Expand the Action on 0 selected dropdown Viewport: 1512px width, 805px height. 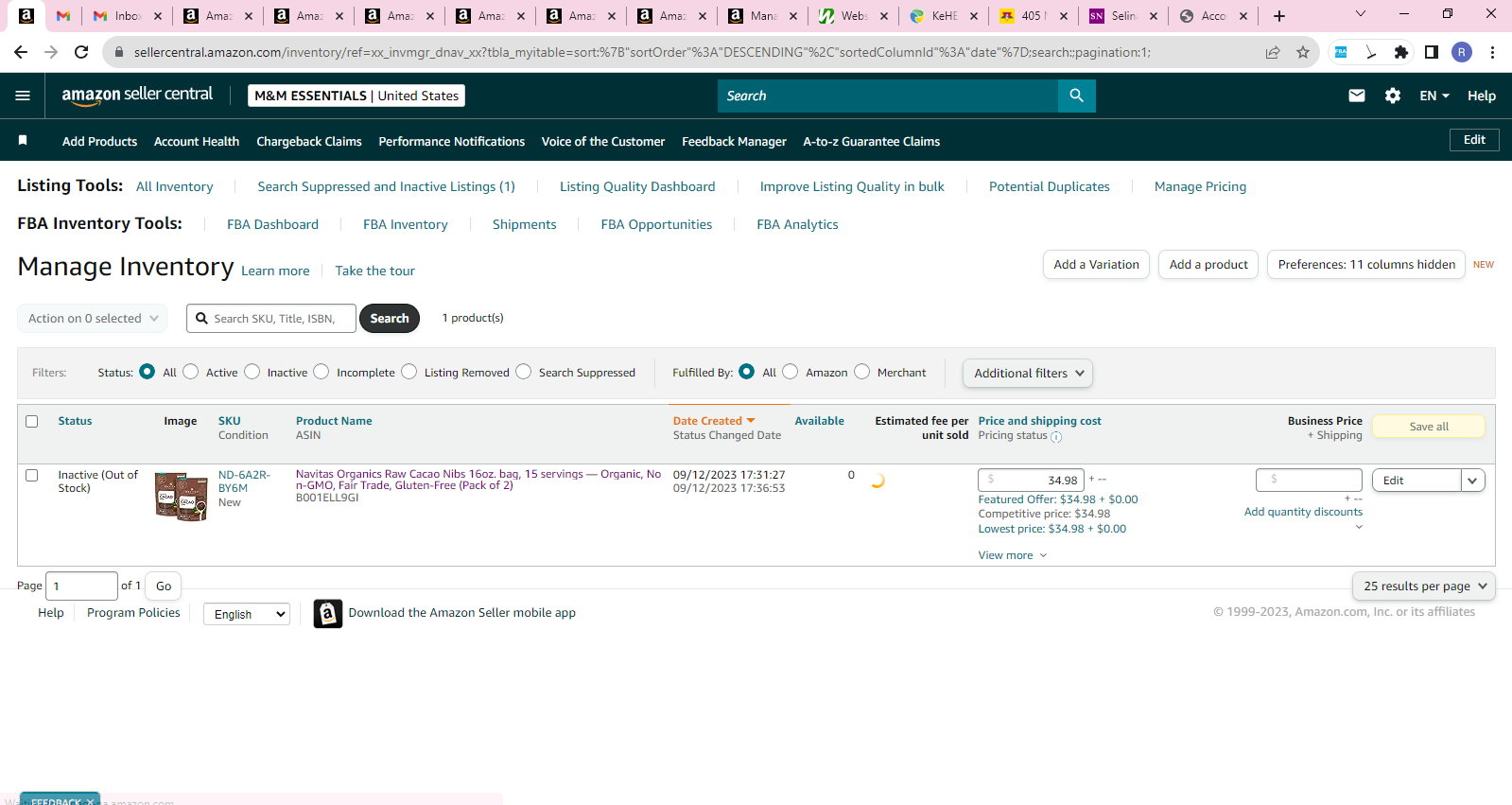93,318
